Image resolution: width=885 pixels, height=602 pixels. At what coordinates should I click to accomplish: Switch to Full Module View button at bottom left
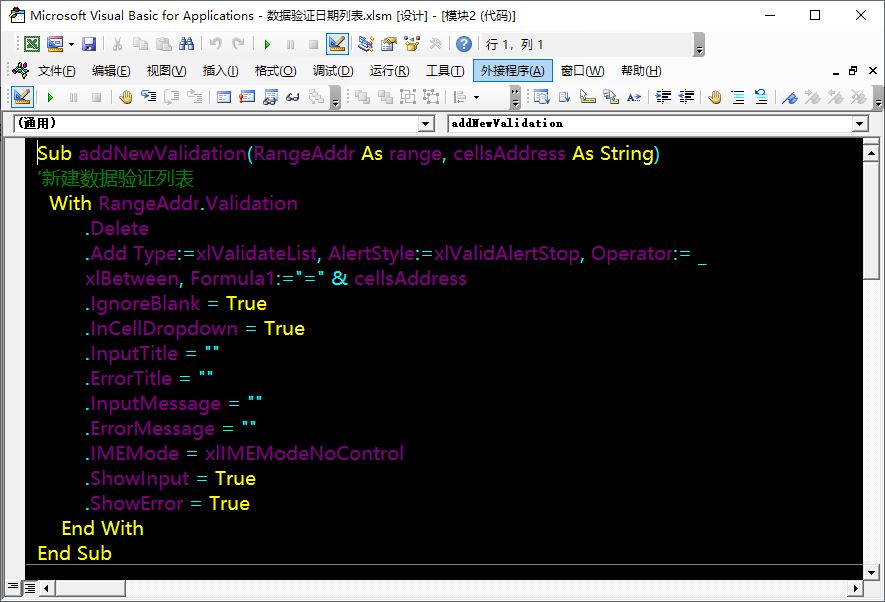point(30,586)
